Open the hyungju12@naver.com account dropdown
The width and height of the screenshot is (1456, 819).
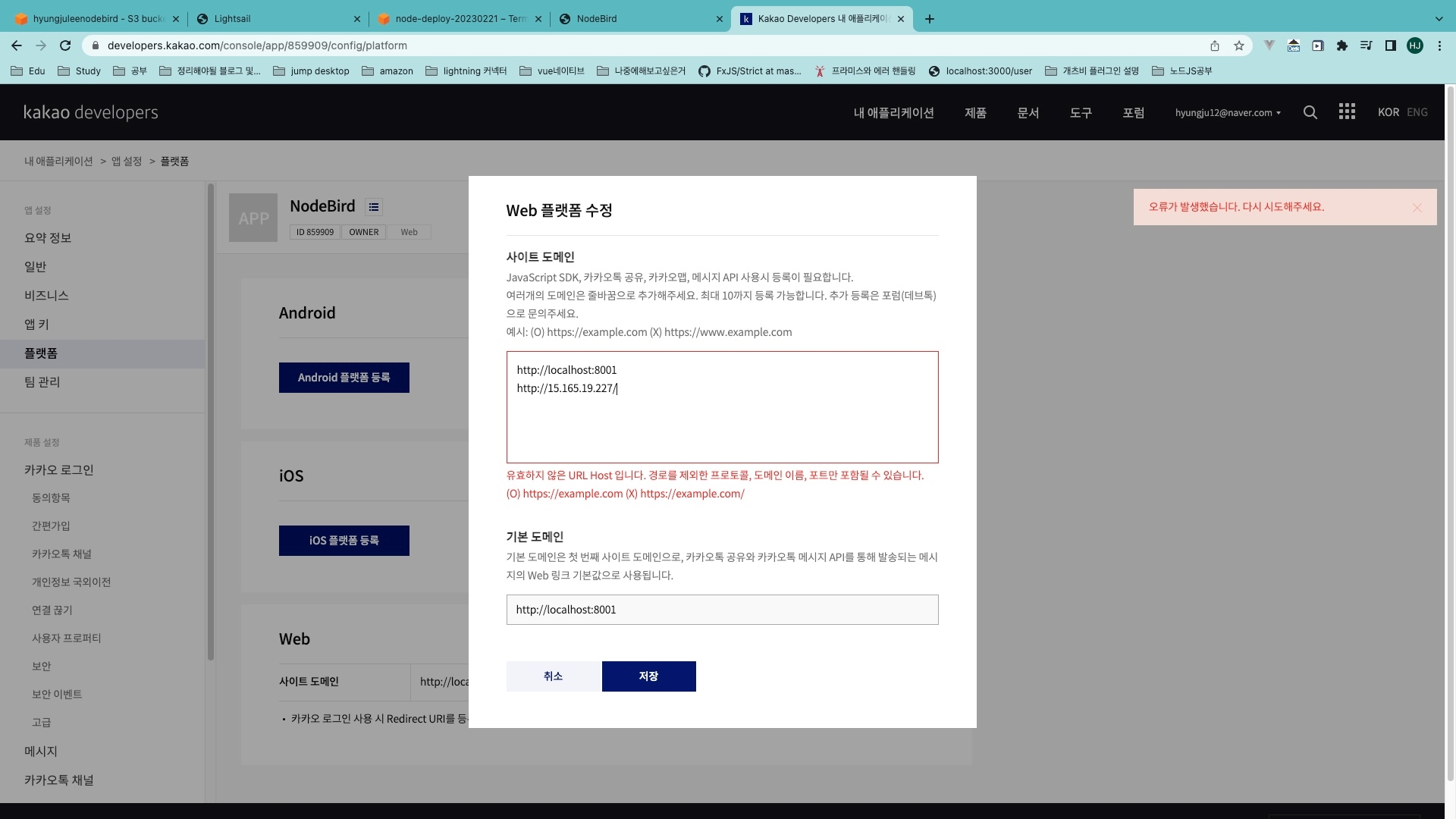pyautogui.click(x=1228, y=112)
